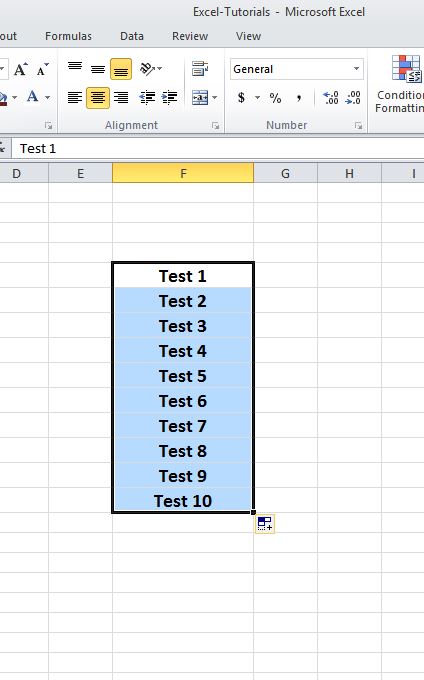Apply Percent Style format
424x680 pixels.
point(275,98)
